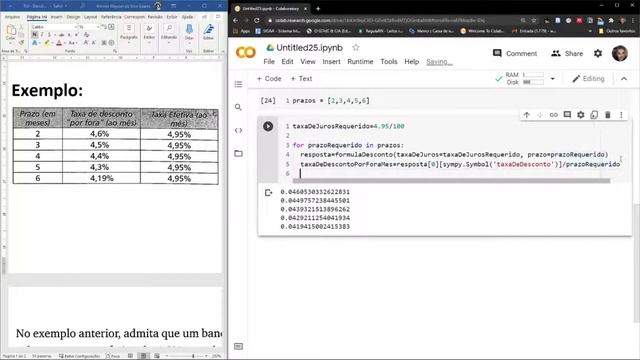Open Google account avatar

620,53
